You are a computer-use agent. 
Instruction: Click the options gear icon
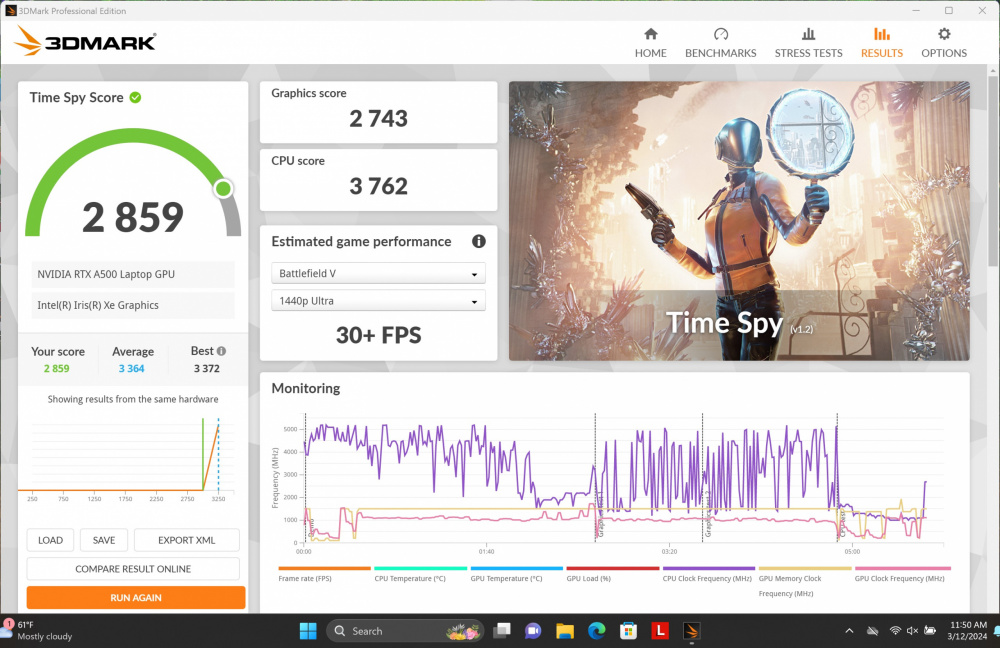coord(944,34)
